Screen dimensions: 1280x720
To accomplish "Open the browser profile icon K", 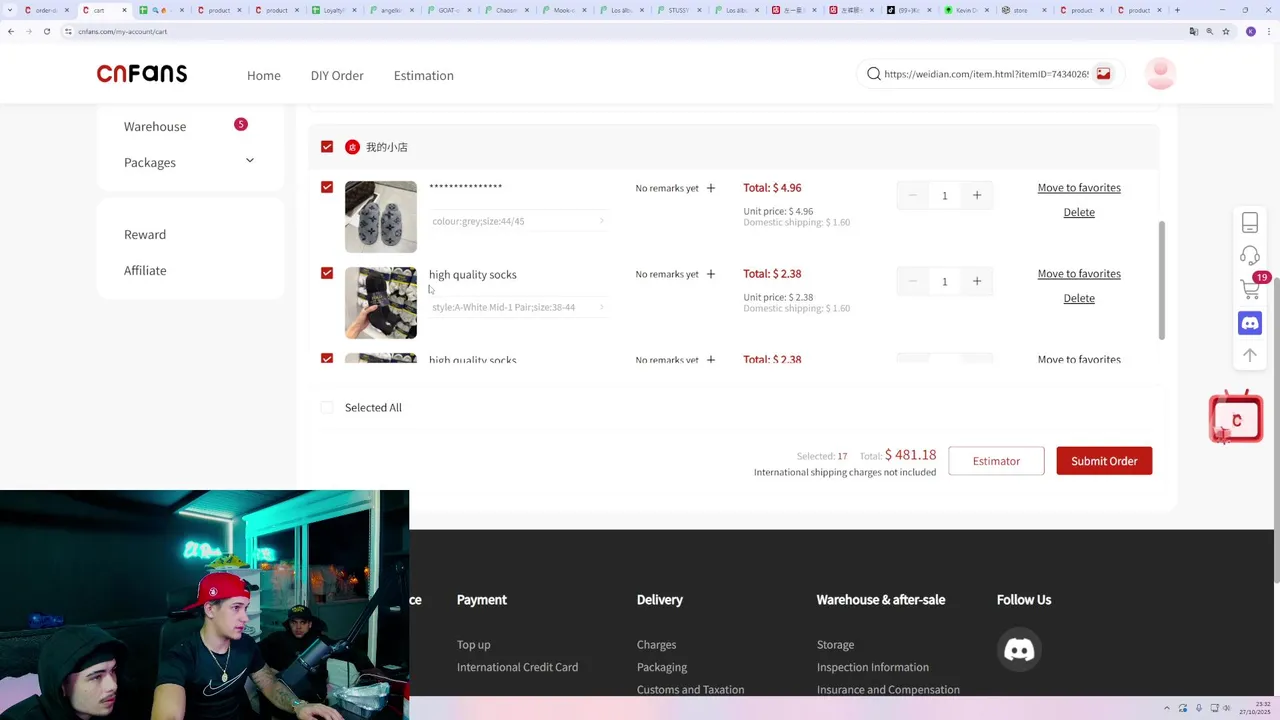I will [1250, 31].
